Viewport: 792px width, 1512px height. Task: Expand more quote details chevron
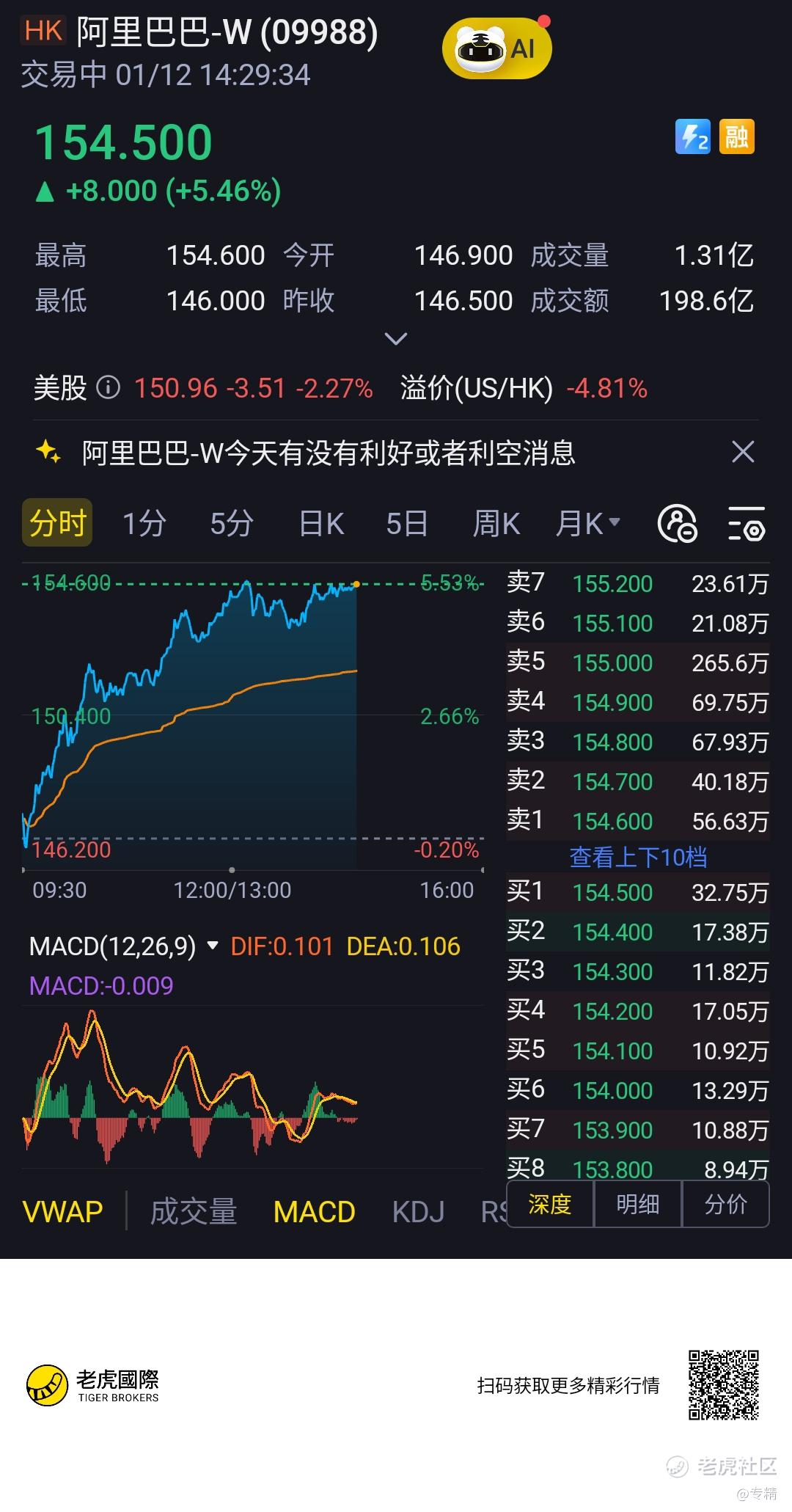[x=396, y=339]
